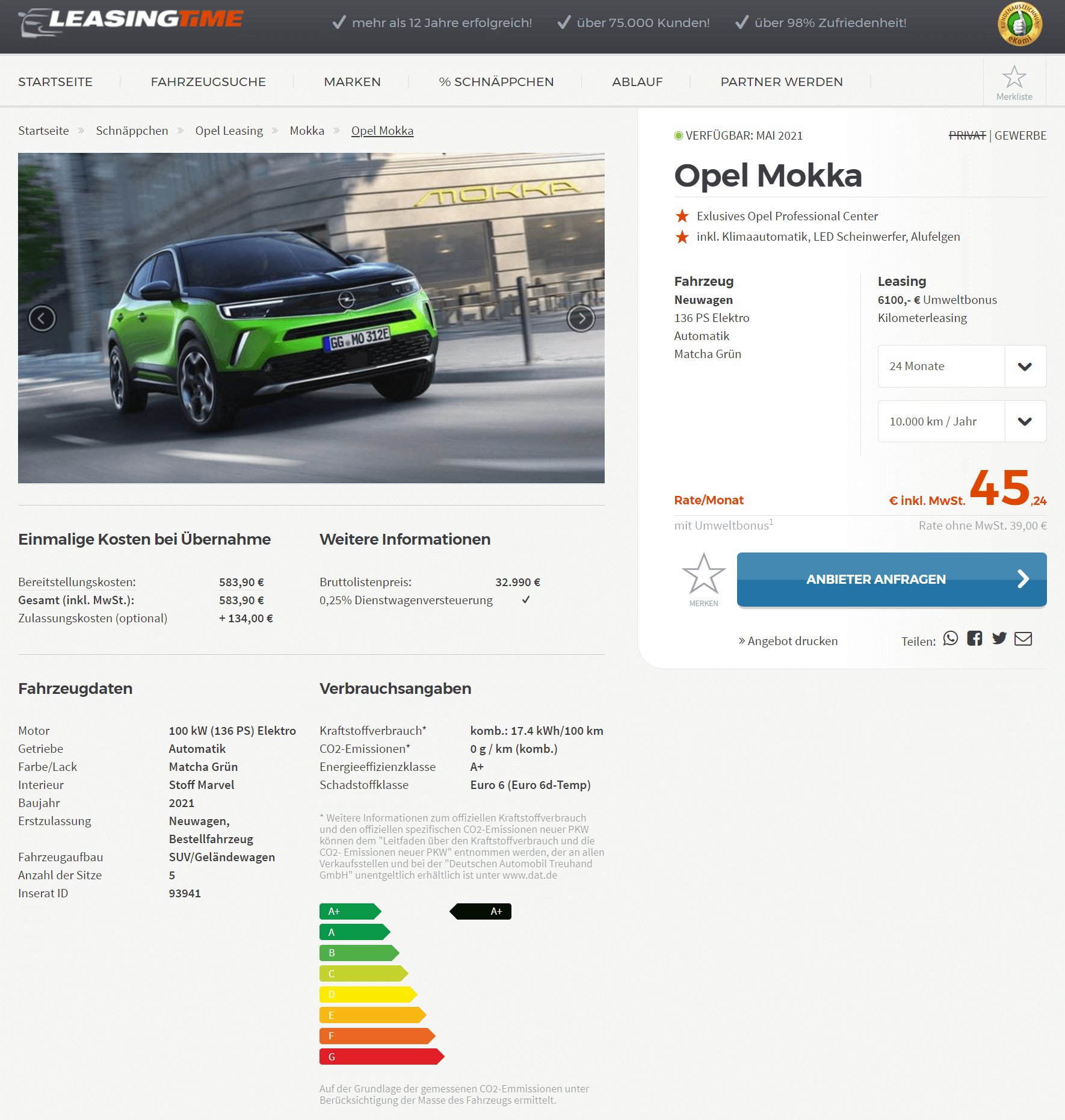Click Zulassungskosten value + 134,00 €
Viewport: 1065px width, 1120px height.
245,618
